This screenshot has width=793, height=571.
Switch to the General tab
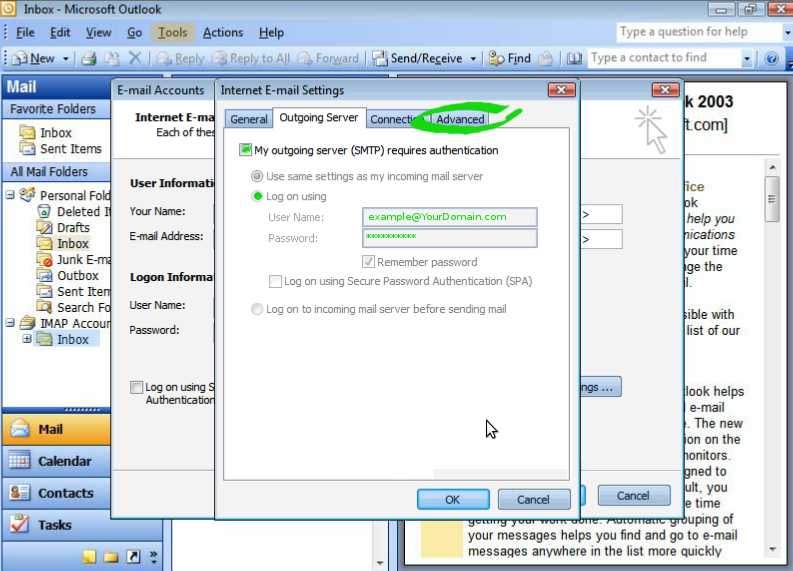pos(249,119)
